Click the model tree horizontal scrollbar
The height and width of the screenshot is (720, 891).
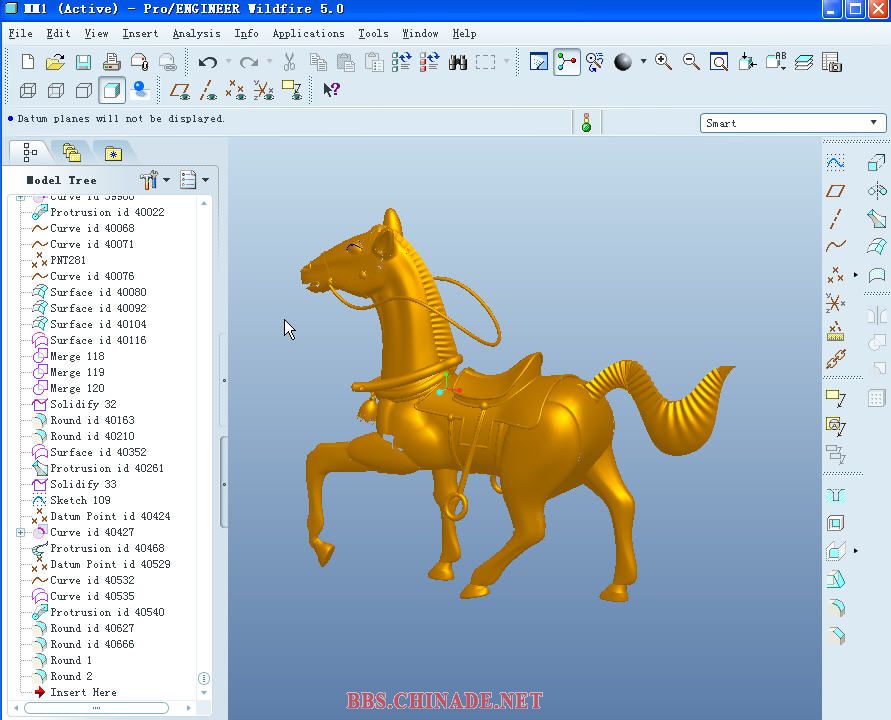(96, 708)
